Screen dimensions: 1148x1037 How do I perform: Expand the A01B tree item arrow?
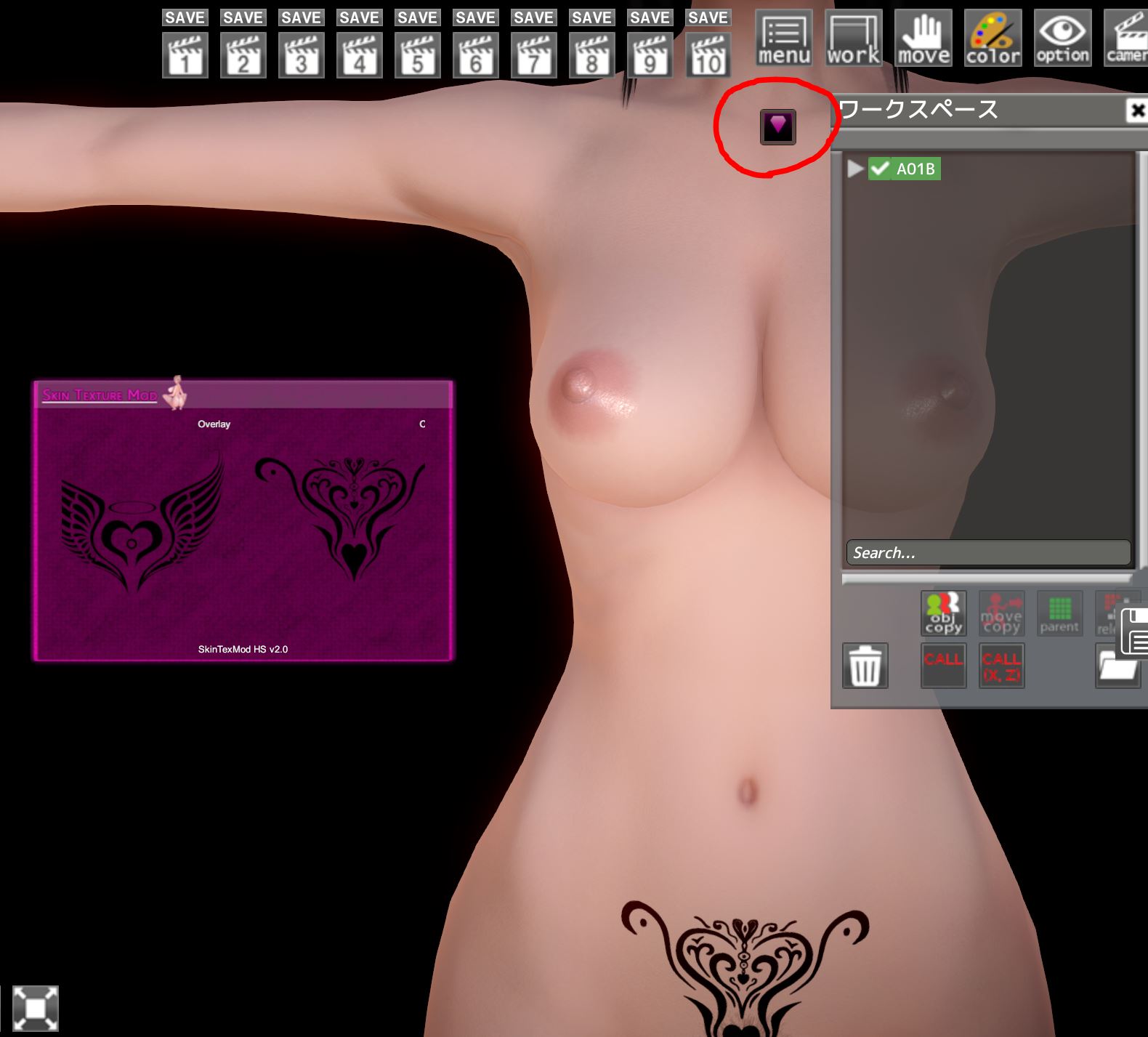[855, 169]
